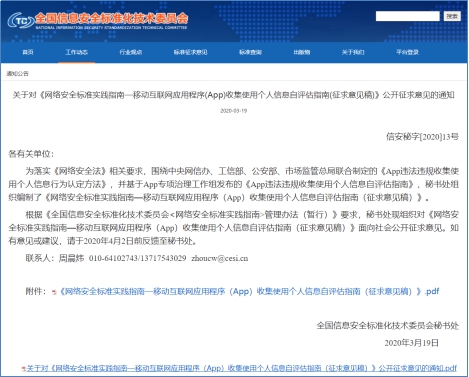Open the attached 自评估指南（征求意见稿）.pdf link
The height and width of the screenshot is (377, 469).
pos(249,292)
